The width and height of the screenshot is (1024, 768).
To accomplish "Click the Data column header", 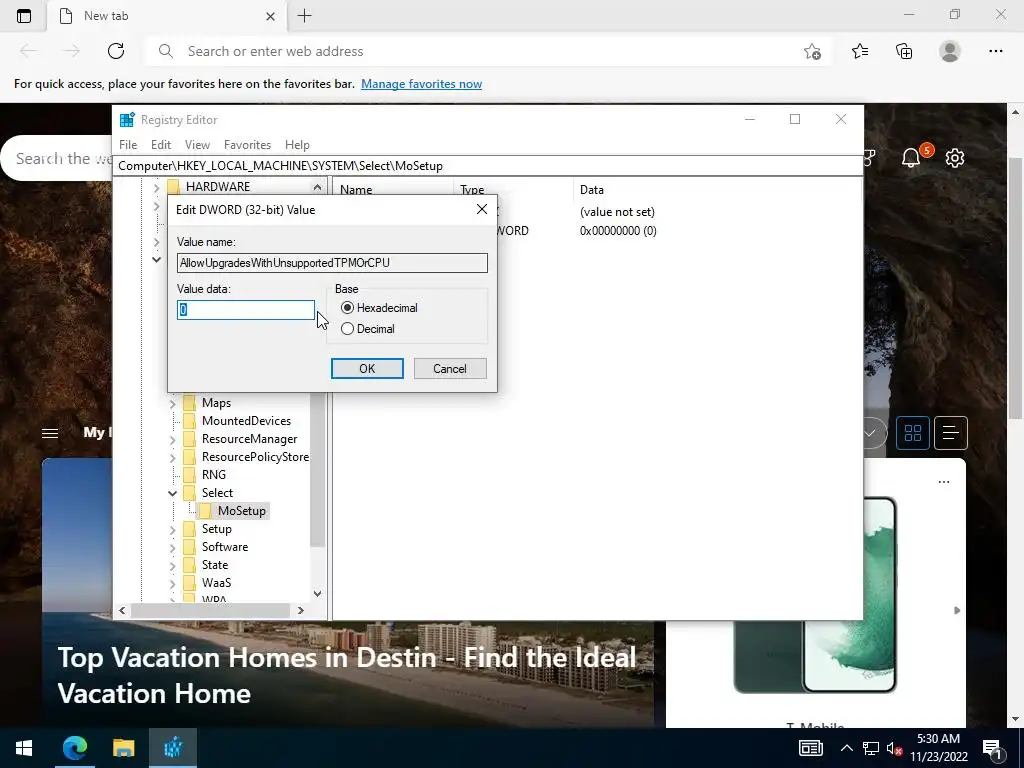I will [592, 189].
